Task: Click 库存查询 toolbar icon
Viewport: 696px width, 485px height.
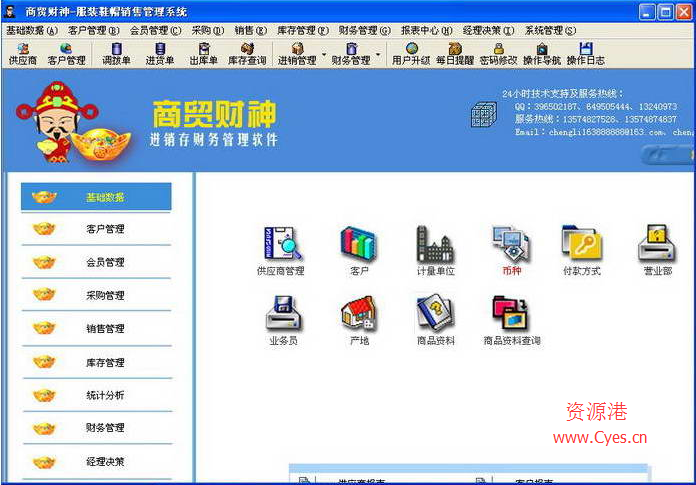Action: [247, 54]
